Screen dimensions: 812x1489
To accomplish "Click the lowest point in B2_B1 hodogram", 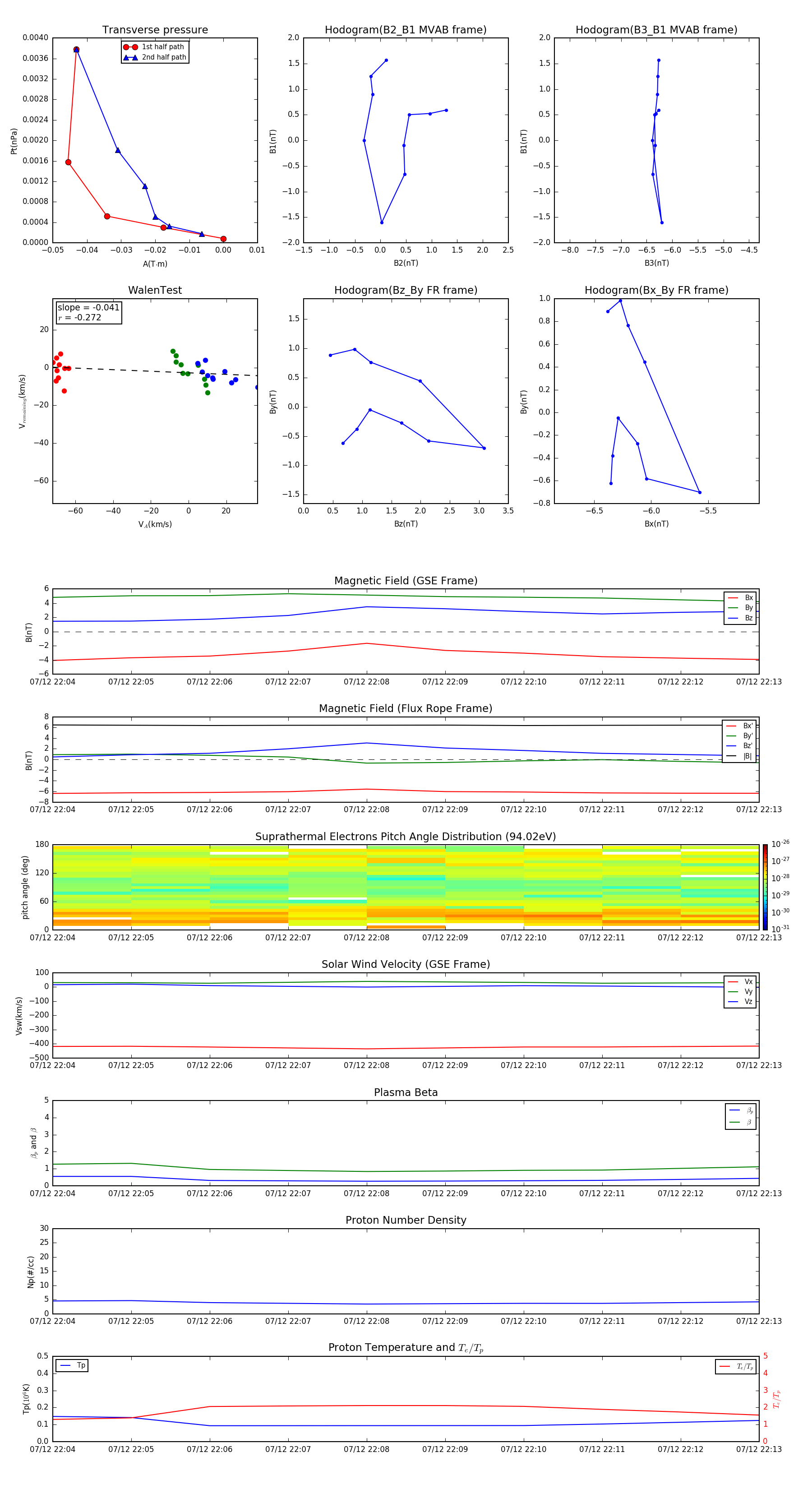I will tap(382, 222).
